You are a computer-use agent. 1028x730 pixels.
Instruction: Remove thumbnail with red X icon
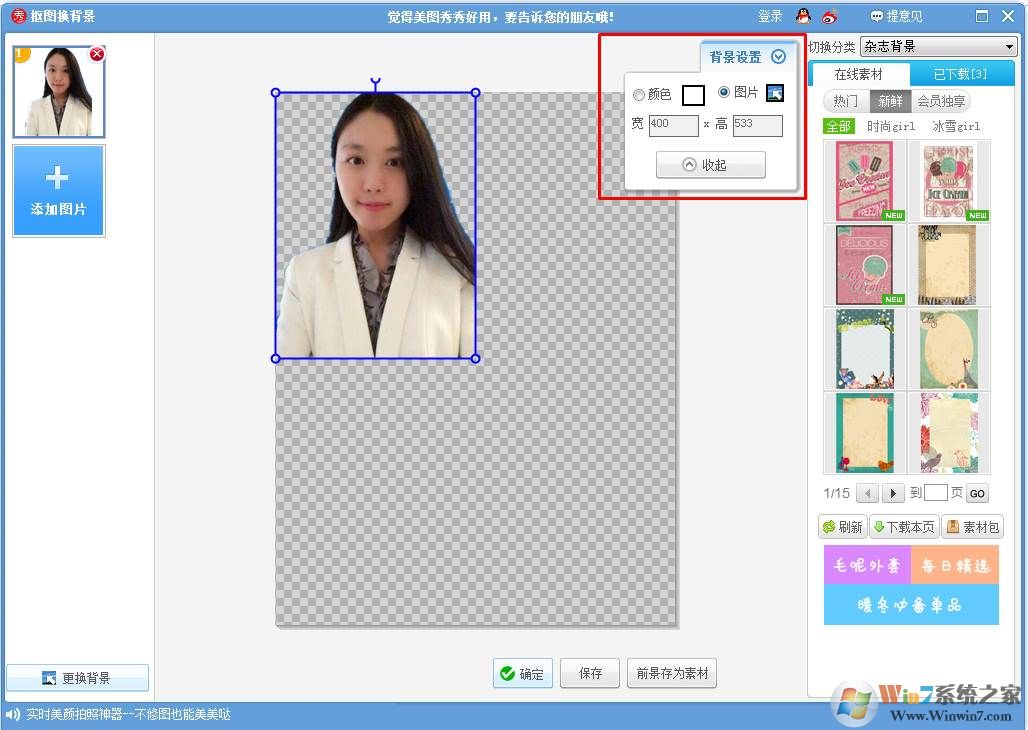click(97, 54)
